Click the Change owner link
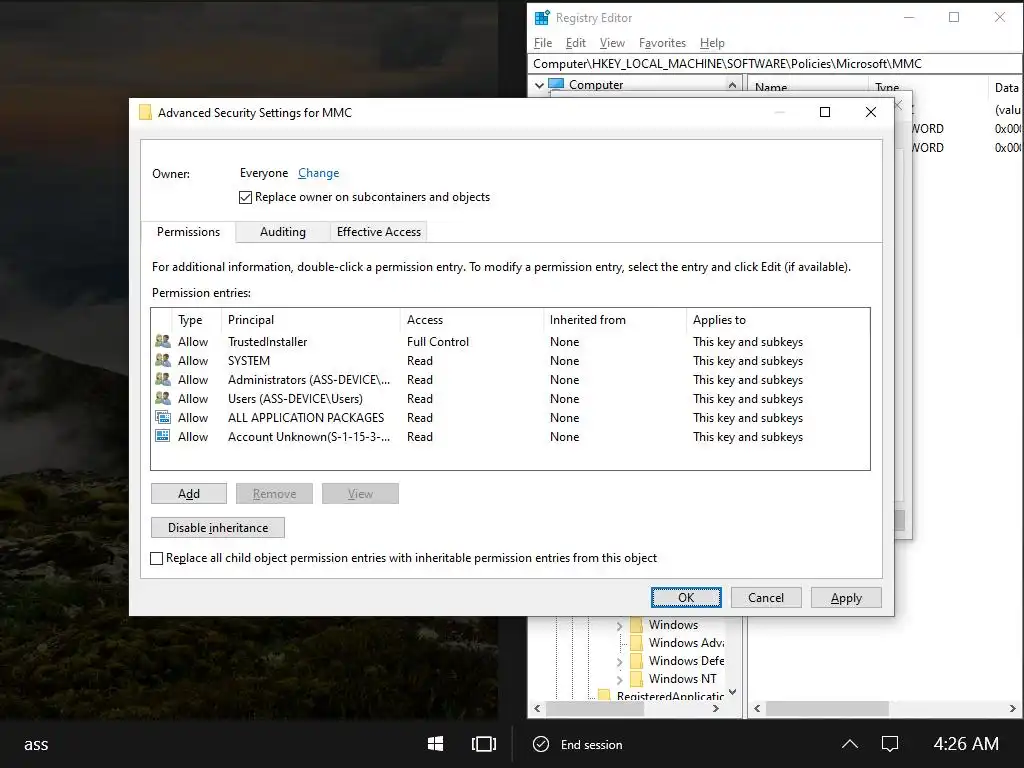This screenshot has height=768, width=1024. pyautogui.click(x=319, y=173)
